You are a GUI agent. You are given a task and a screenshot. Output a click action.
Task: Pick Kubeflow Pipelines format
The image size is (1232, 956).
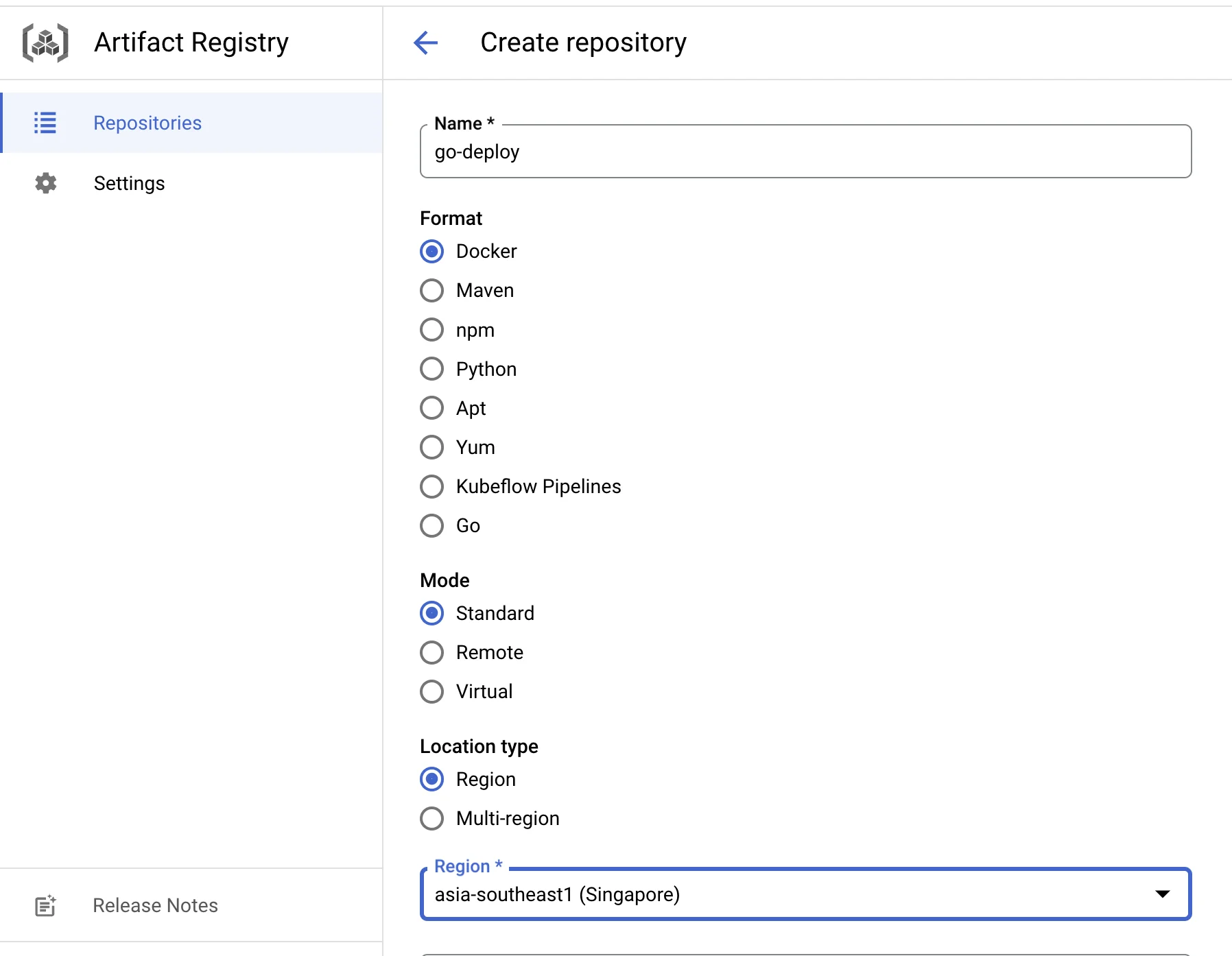(x=431, y=486)
